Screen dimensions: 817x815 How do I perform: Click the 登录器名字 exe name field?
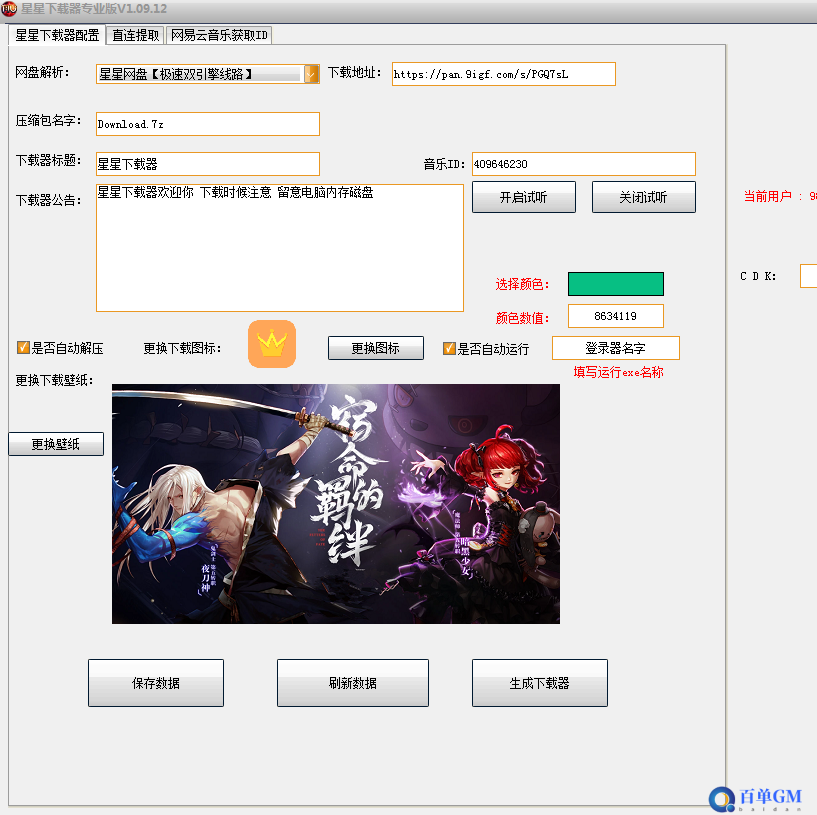[616, 348]
